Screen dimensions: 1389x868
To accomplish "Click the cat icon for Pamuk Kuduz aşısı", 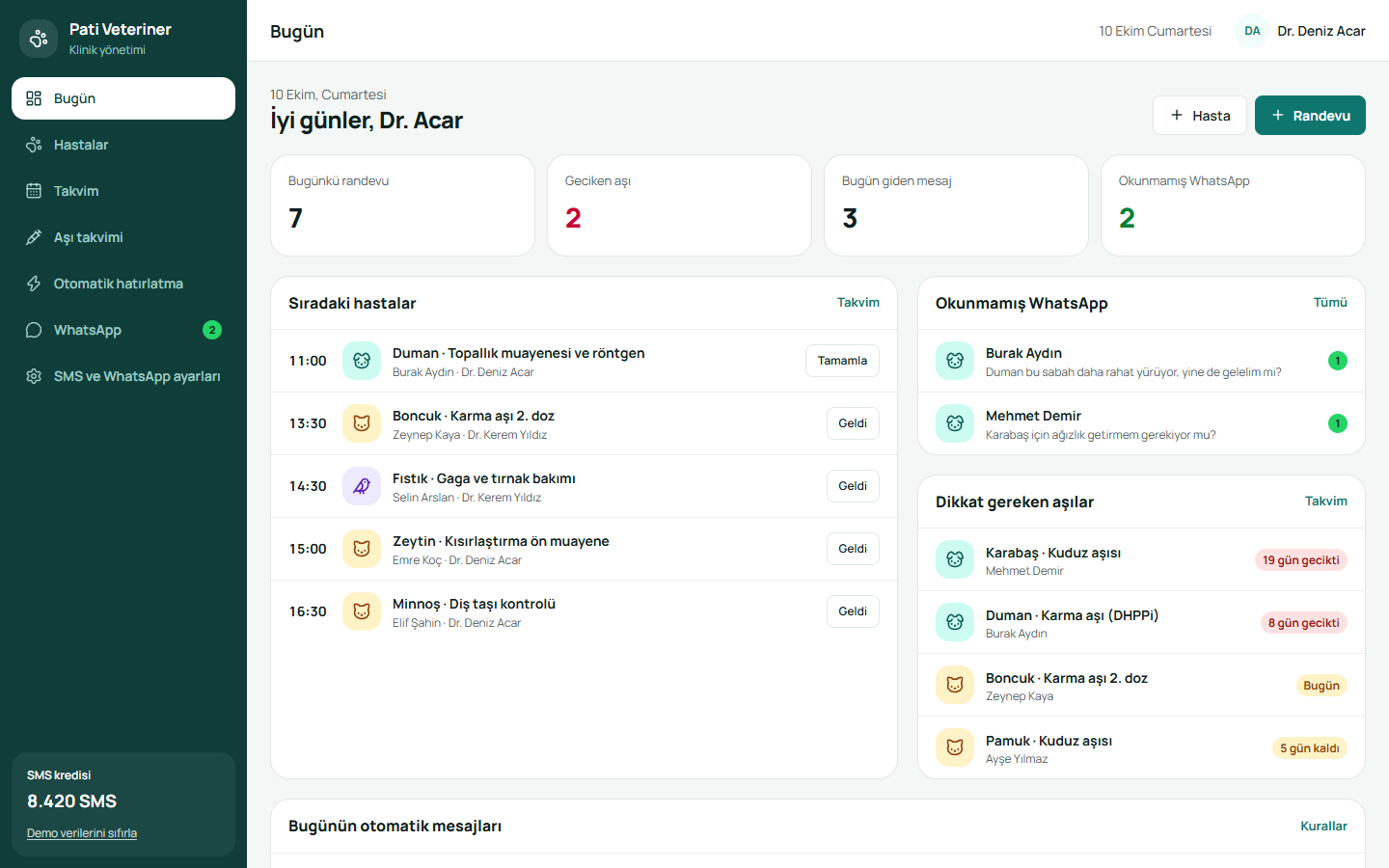I will coord(955,747).
